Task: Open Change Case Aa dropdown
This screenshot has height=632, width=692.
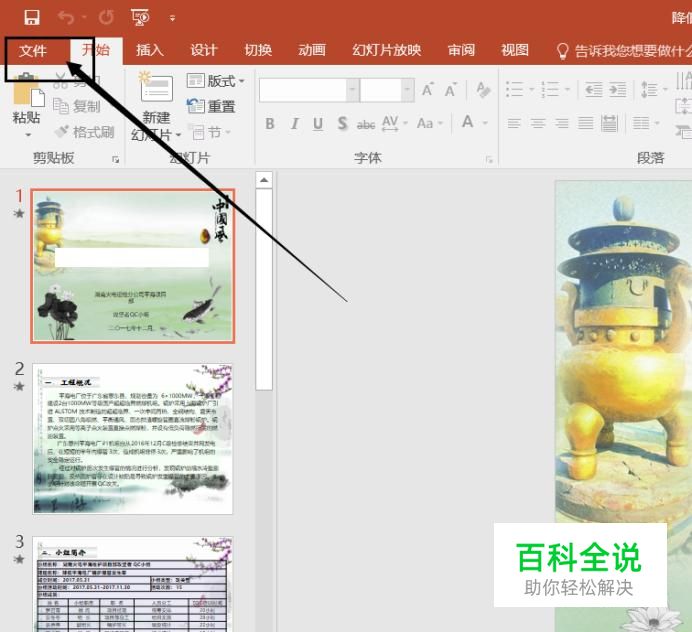Action: click(x=429, y=123)
